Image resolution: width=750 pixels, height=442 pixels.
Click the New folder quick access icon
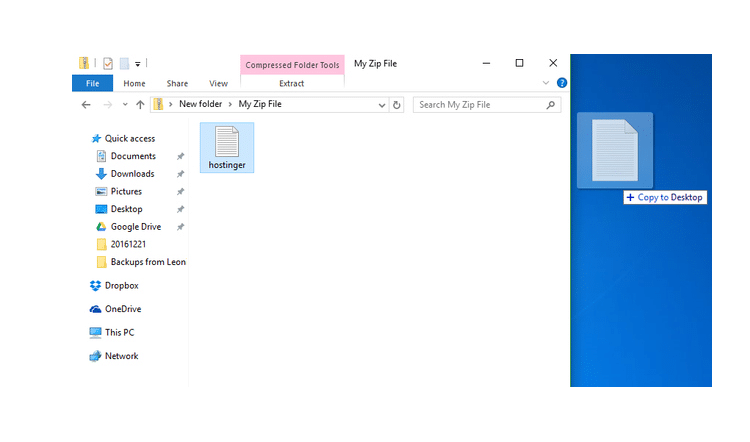click(124, 63)
